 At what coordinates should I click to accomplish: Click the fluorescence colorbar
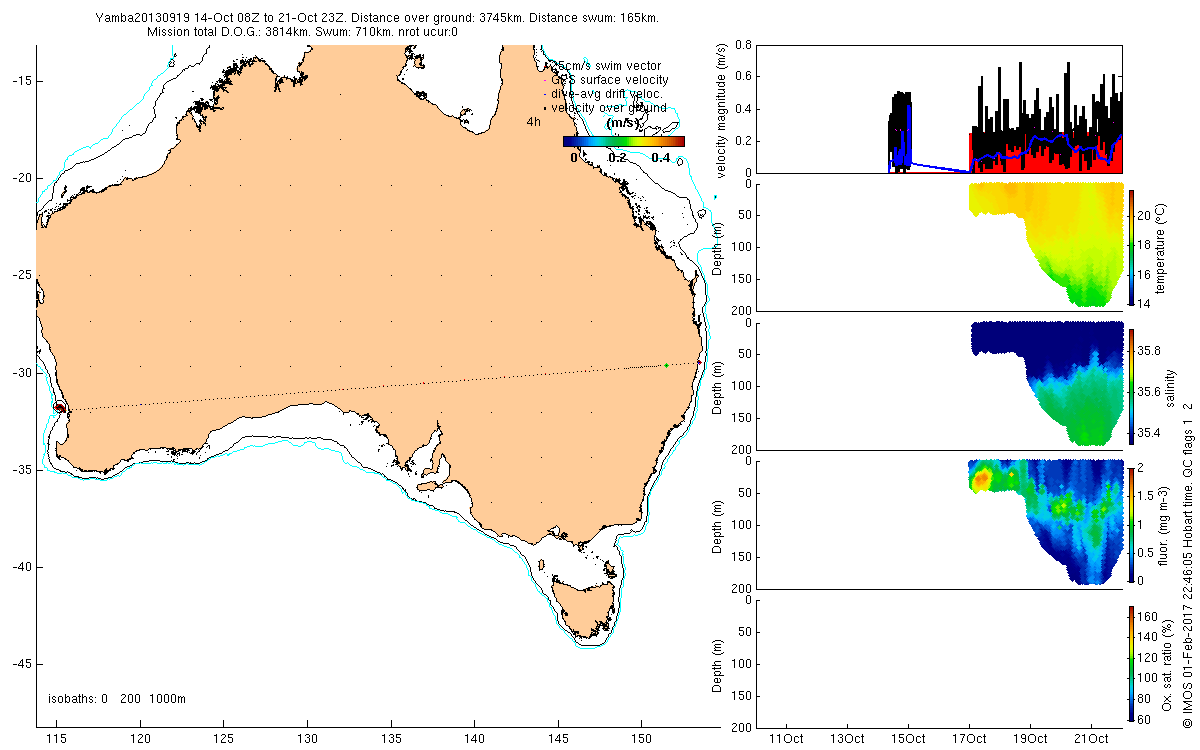click(x=1131, y=523)
